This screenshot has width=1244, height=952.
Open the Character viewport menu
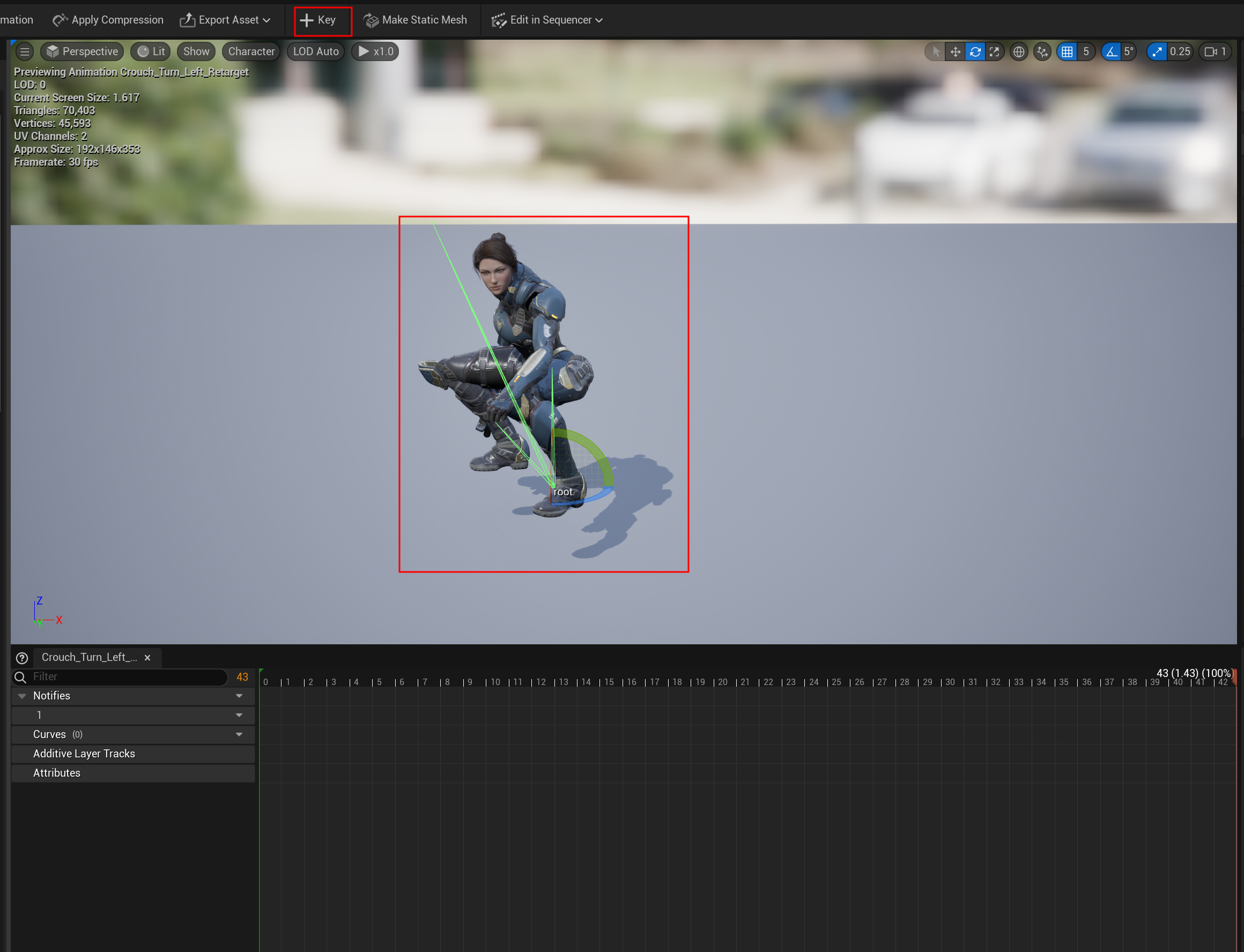point(251,51)
